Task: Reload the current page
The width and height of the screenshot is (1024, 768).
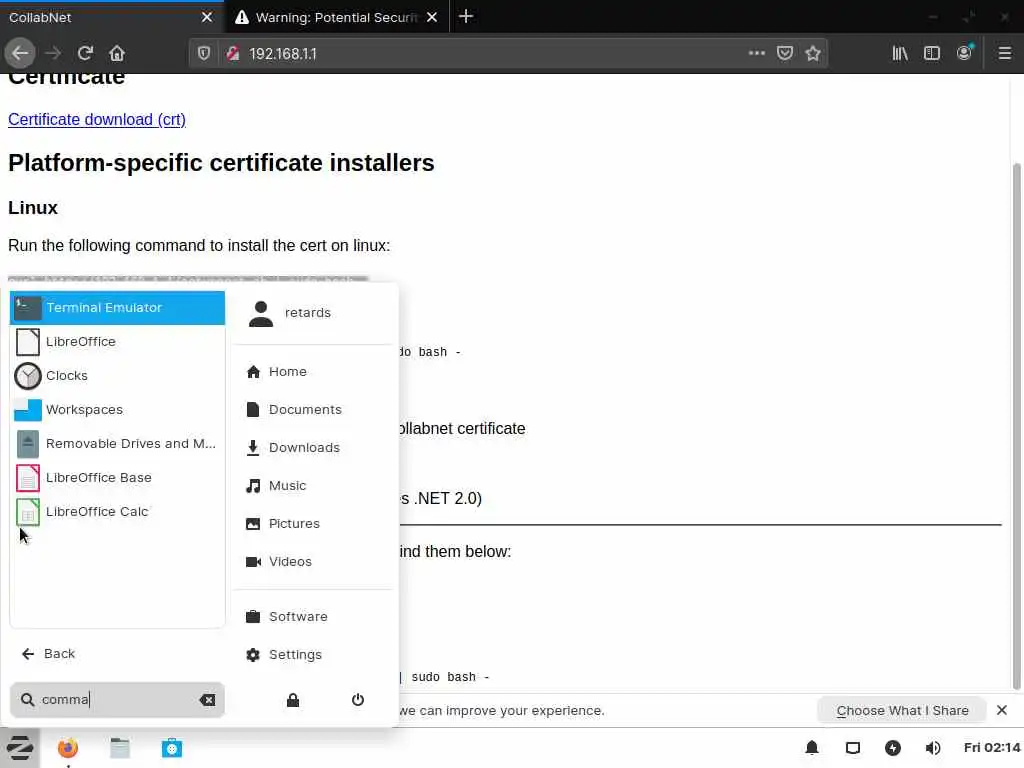Action: point(85,53)
